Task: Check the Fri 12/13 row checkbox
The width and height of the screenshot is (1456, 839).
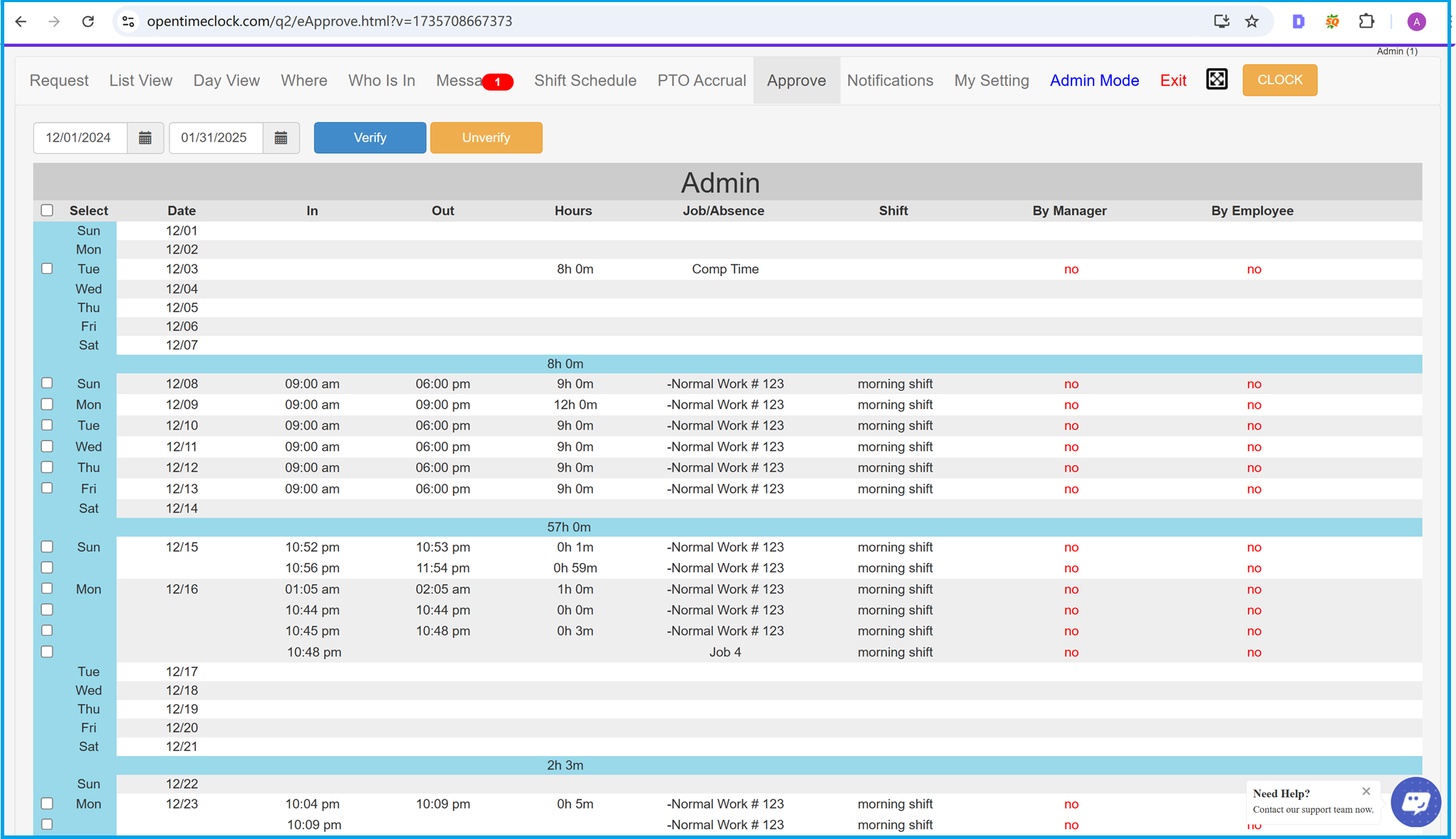Action: 47,488
